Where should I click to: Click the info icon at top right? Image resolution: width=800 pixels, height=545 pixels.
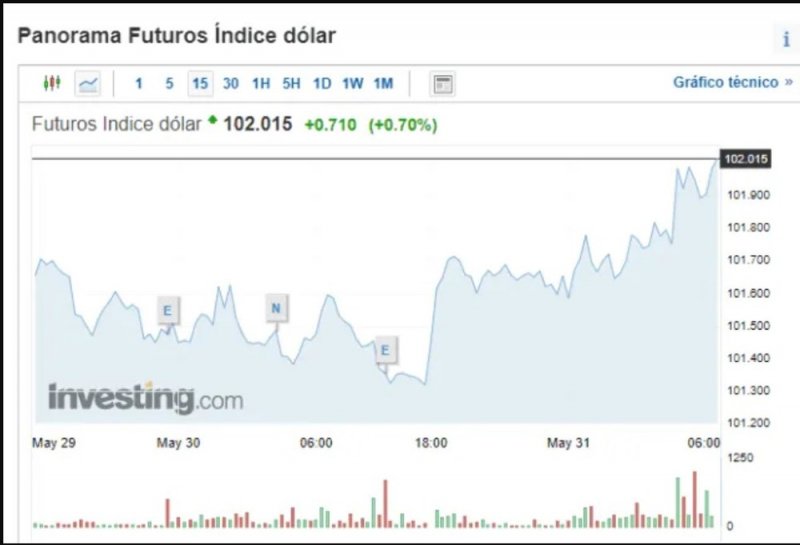click(x=785, y=40)
